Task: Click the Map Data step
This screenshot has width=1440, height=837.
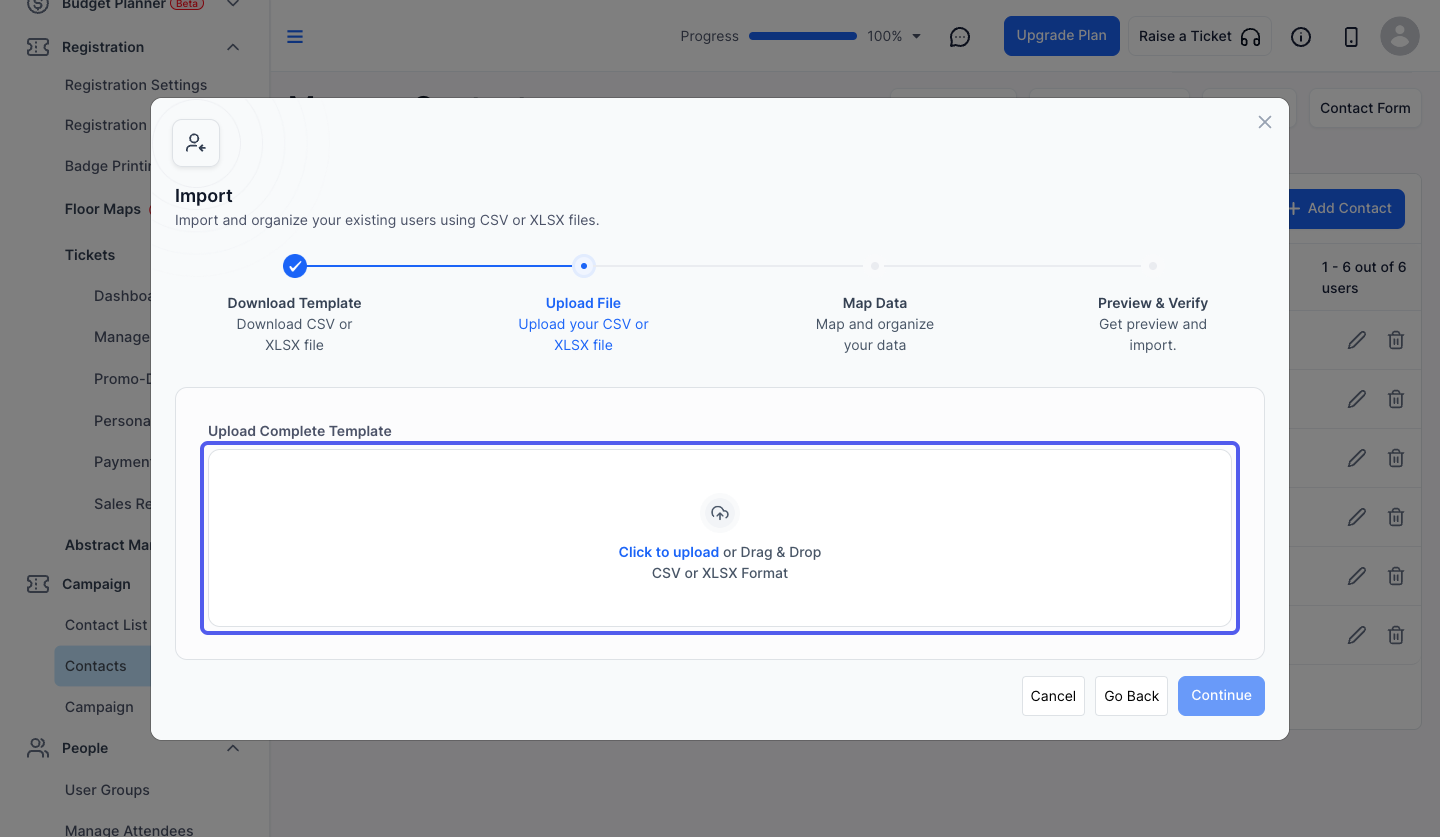Action: point(875,323)
